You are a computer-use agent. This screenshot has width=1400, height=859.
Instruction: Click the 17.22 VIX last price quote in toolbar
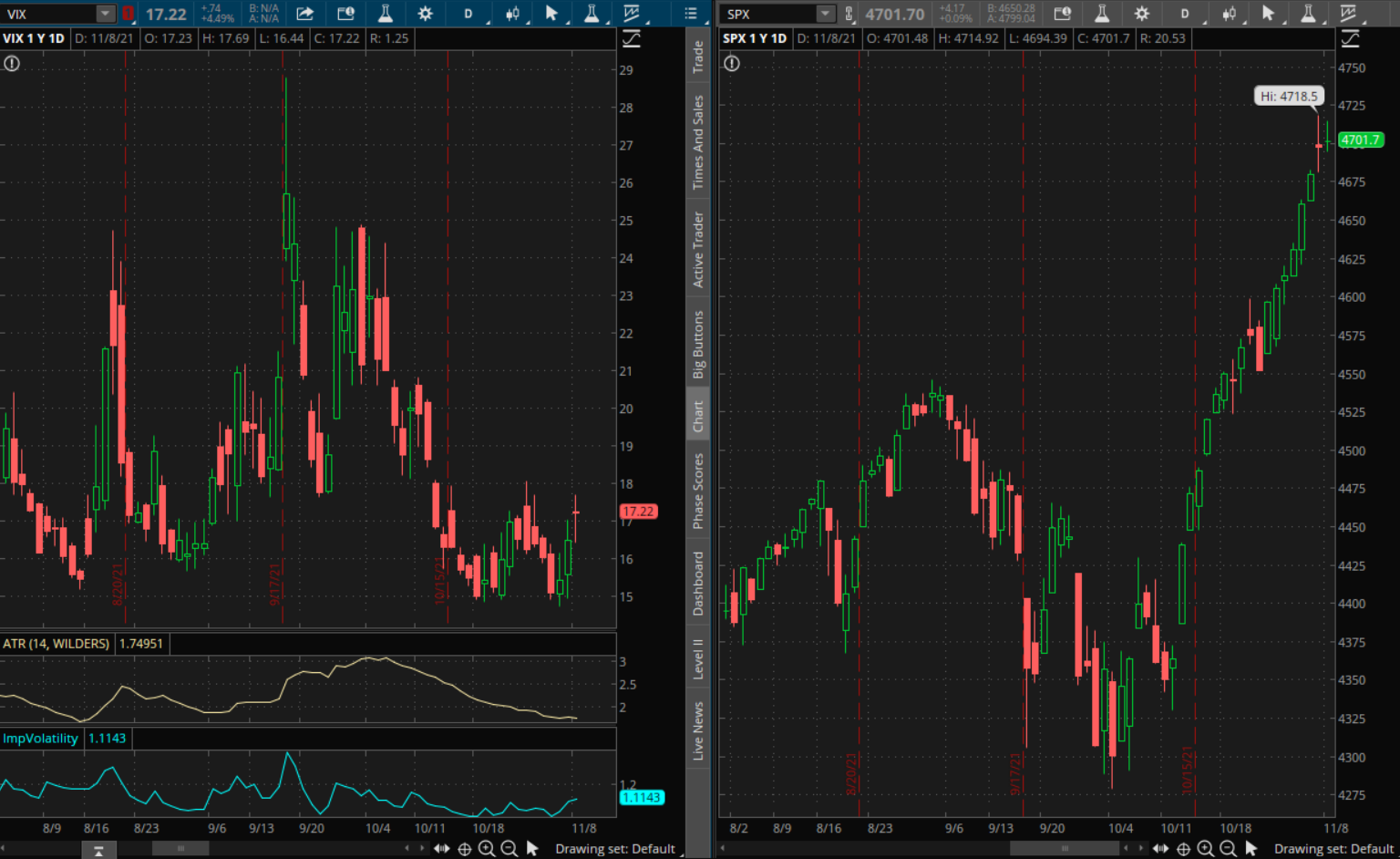[x=166, y=15]
